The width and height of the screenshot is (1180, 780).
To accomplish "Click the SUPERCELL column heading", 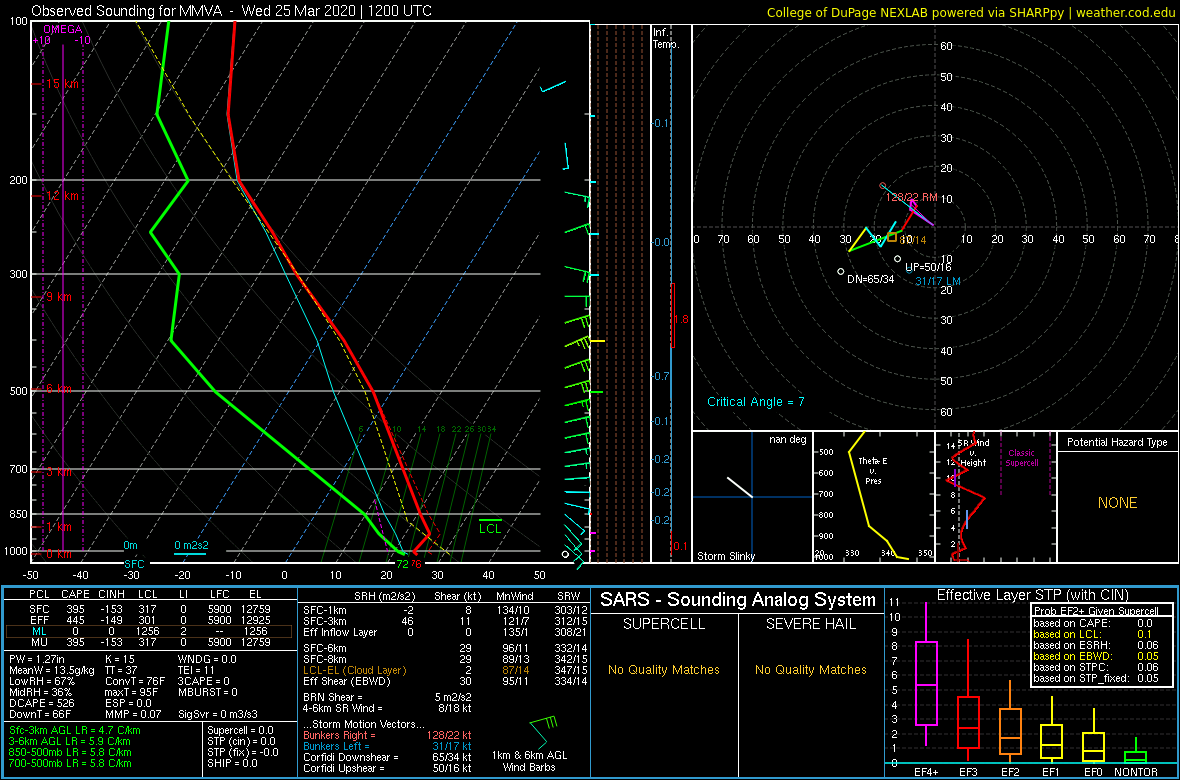I will (x=663, y=623).
